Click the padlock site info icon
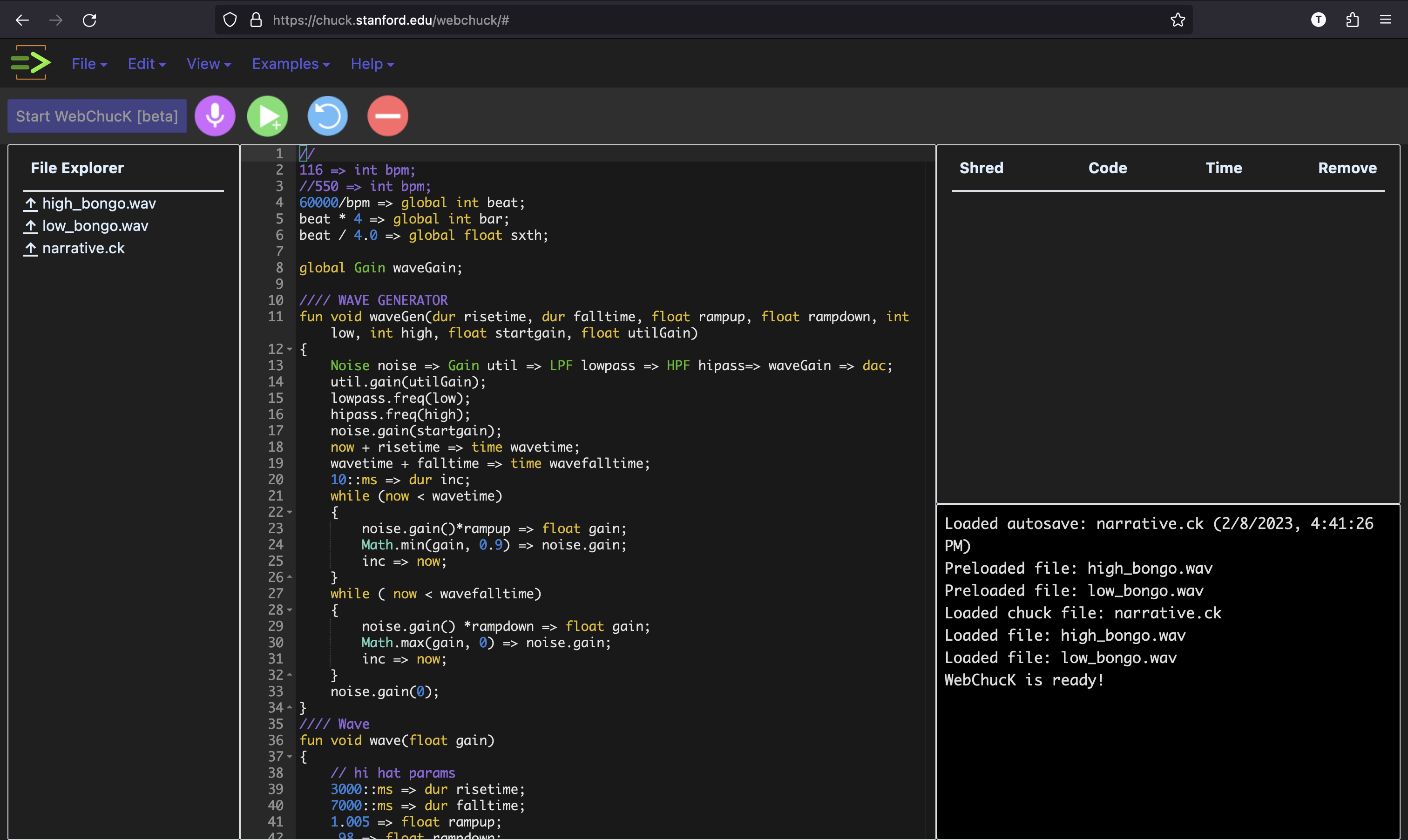Viewport: 1408px width, 840px height. [x=256, y=20]
